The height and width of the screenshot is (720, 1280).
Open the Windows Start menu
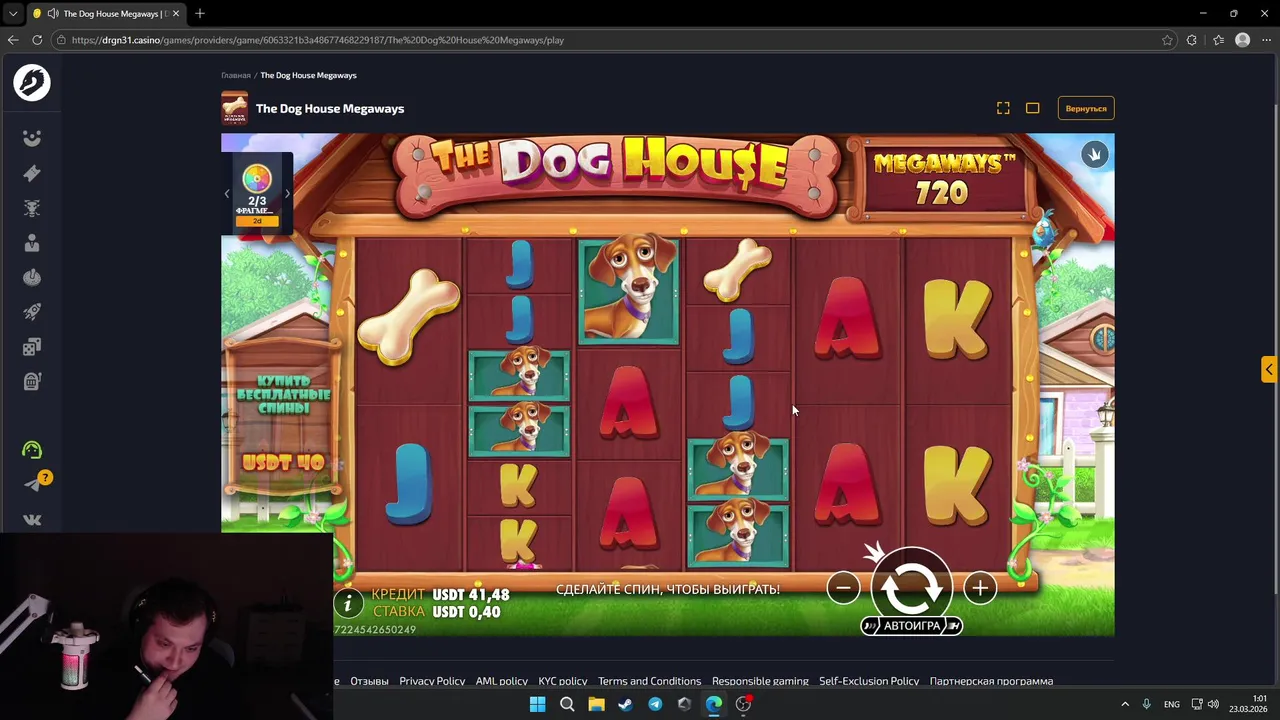point(538,704)
